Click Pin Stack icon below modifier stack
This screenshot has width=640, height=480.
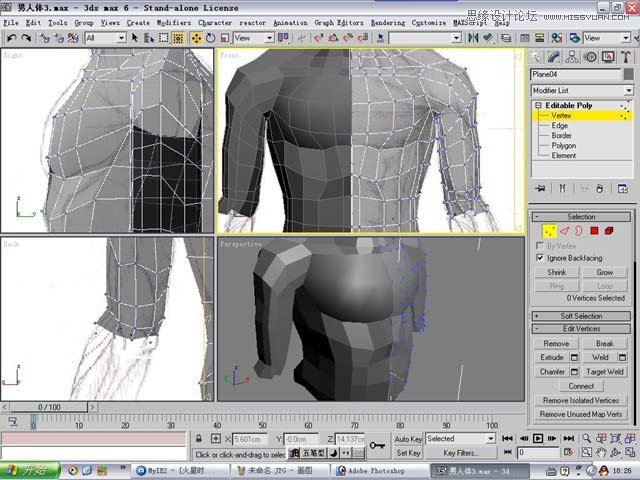[540, 188]
